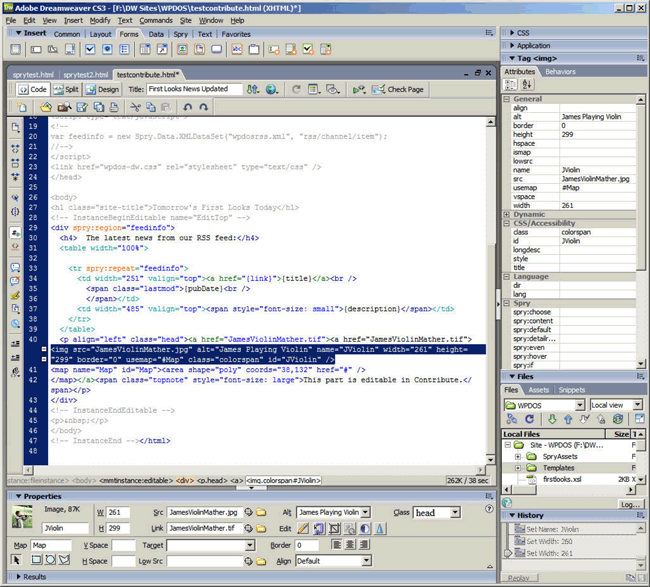The height and width of the screenshot is (587, 650).
Task: Click Refresh icon in Files panel
Action: (x=529, y=419)
